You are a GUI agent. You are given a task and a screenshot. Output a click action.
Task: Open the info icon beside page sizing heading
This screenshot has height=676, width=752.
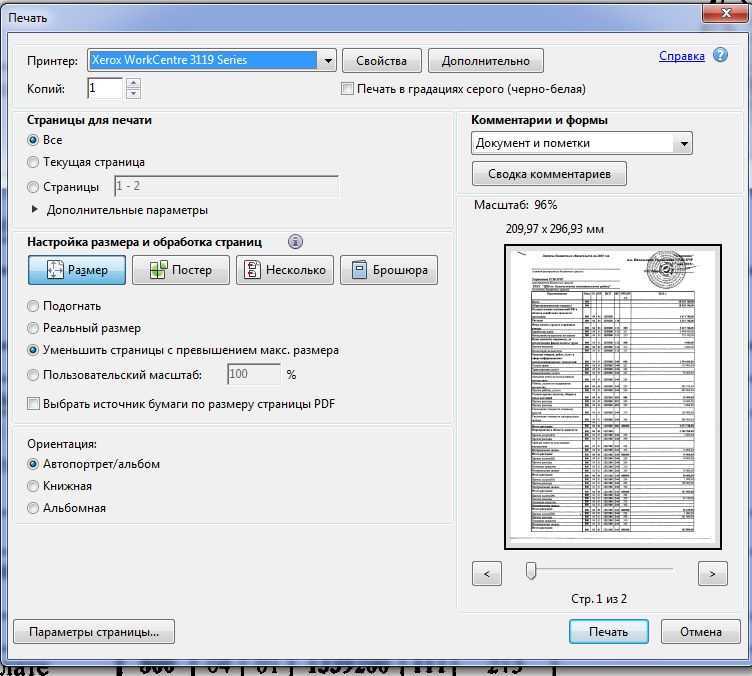click(295, 242)
